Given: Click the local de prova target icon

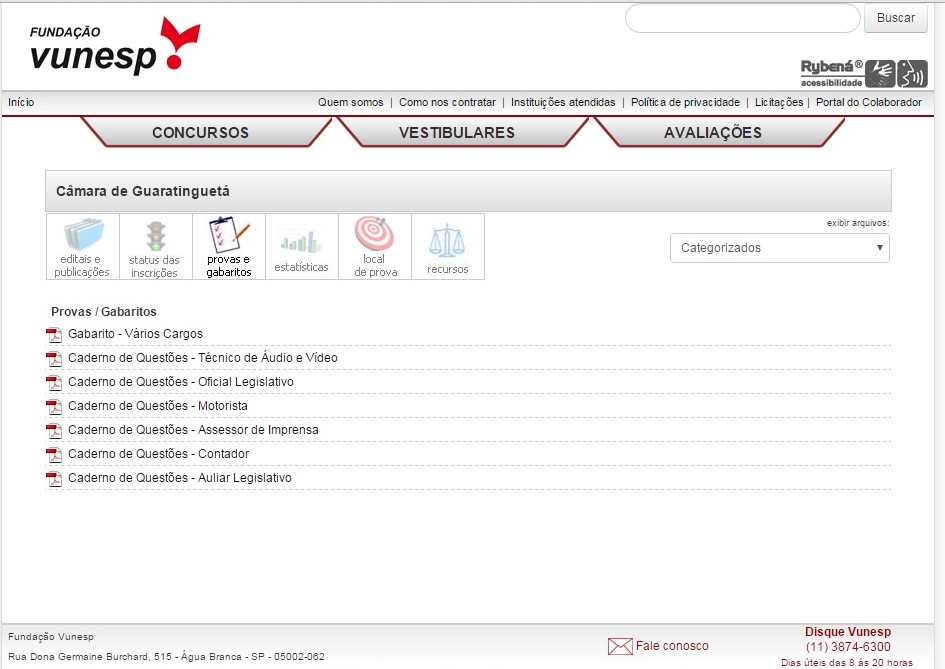Looking at the screenshot, I should (x=374, y=234).
